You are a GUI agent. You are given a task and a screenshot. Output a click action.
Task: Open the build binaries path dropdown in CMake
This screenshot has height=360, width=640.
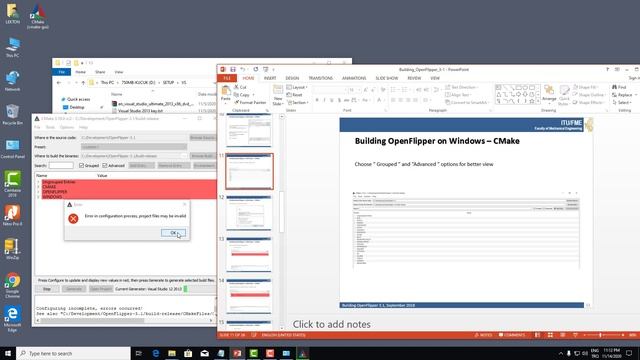click(x=184, y=156)
